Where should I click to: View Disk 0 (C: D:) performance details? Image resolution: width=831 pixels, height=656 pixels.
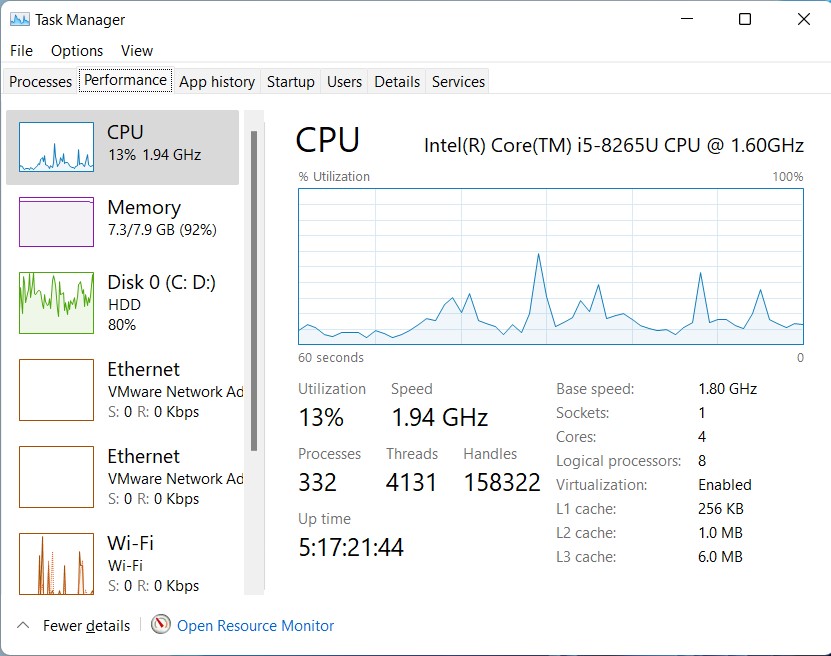click(x=120, y=300)
